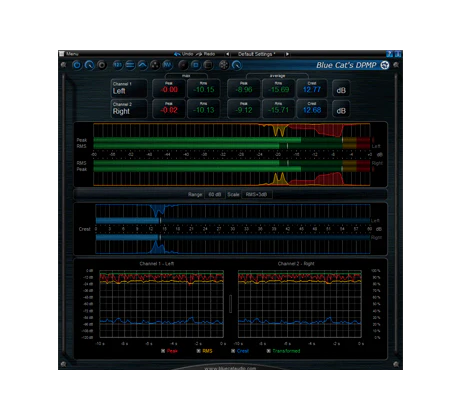This screenshot has width=460, height=416.
Task: Click the info icon beside help
Action: click(x=398, y=54)
